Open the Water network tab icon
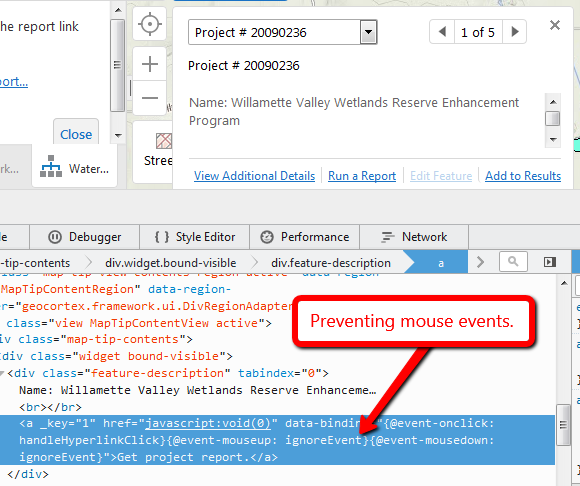This screenshot has width=580, height=486. point(51,166)
